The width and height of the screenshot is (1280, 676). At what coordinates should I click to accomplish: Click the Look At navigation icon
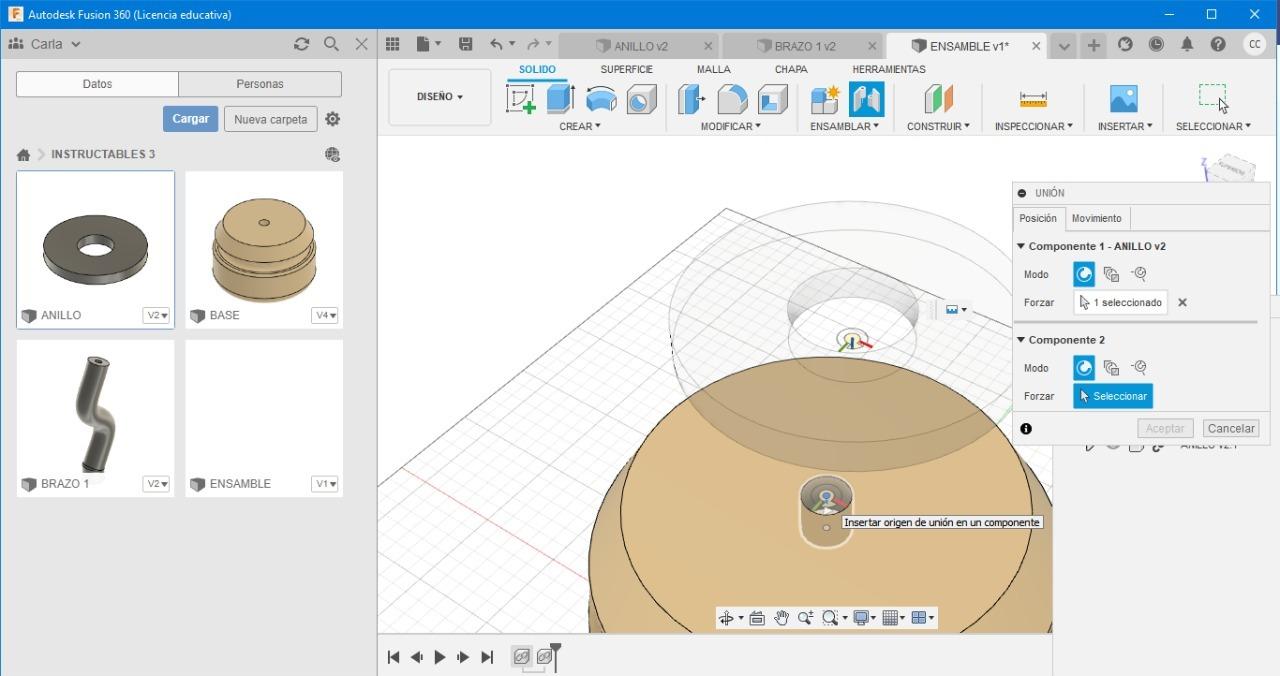[757, 618]
